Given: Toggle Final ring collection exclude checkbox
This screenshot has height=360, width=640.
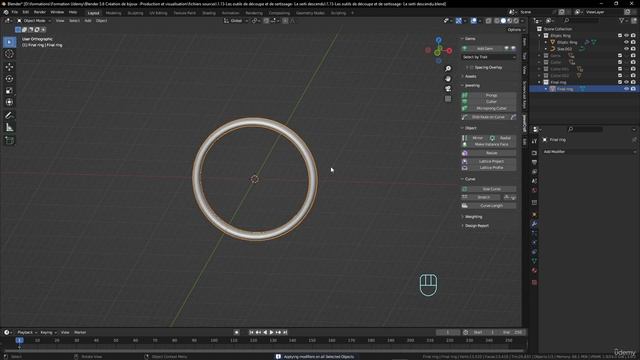Looking at the screenshot, I should point(620,82).
